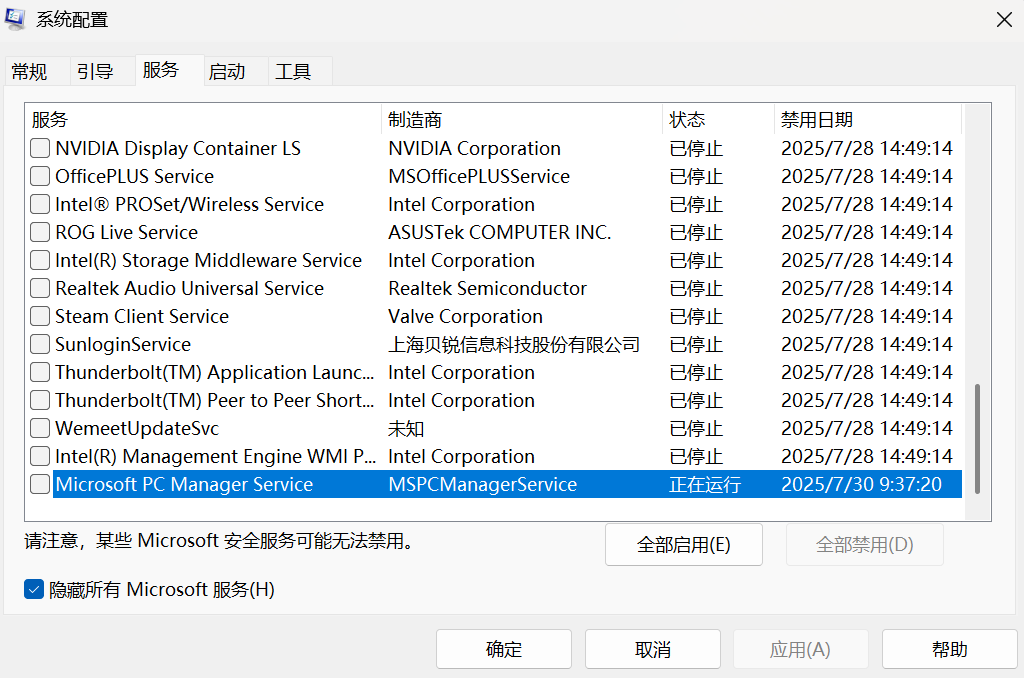The height and width of the screenshot is (678, 1024).
Task: Click the 全部启用(E) button
Action: (x=684, y=544)
